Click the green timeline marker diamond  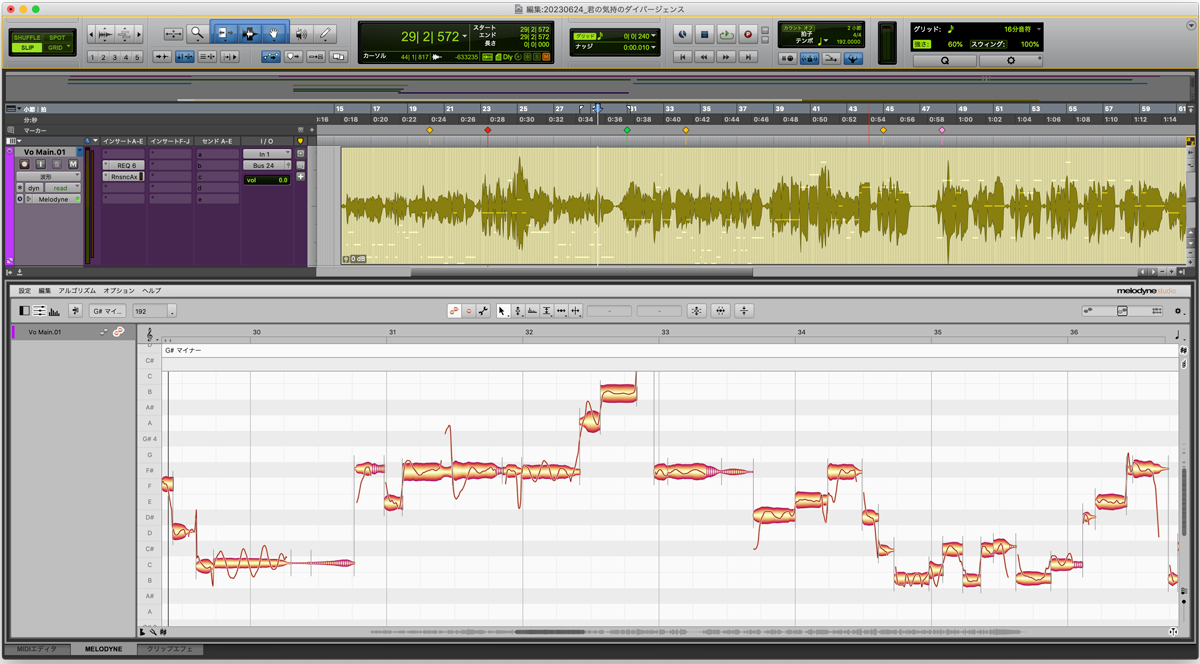(627, 130)
